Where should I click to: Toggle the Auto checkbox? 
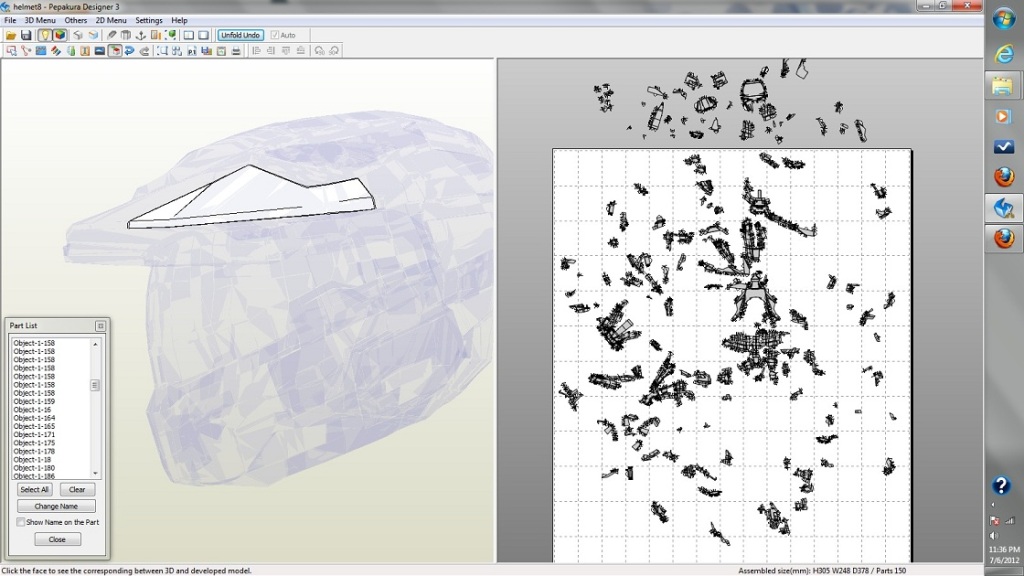tap(275, 35)
